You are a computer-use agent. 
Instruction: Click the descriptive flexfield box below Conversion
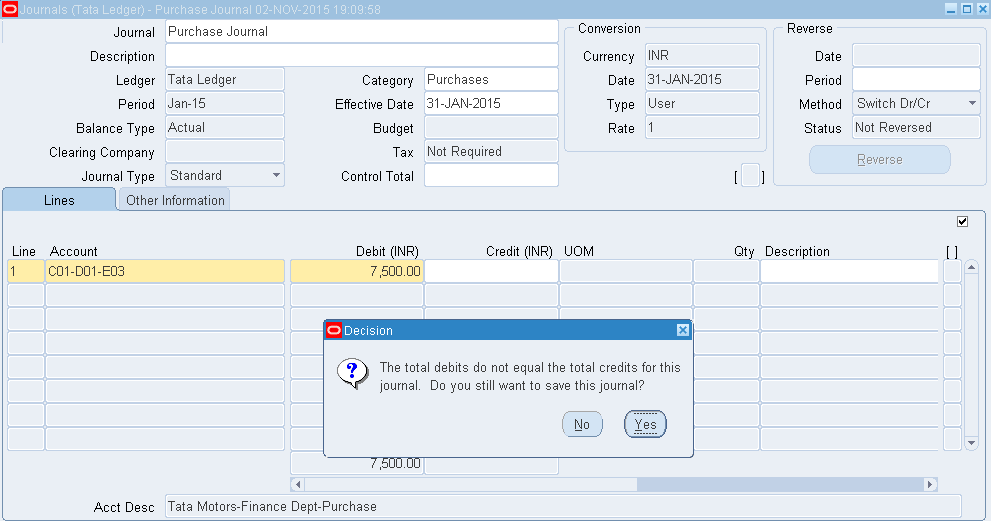(x=749, y=176)
